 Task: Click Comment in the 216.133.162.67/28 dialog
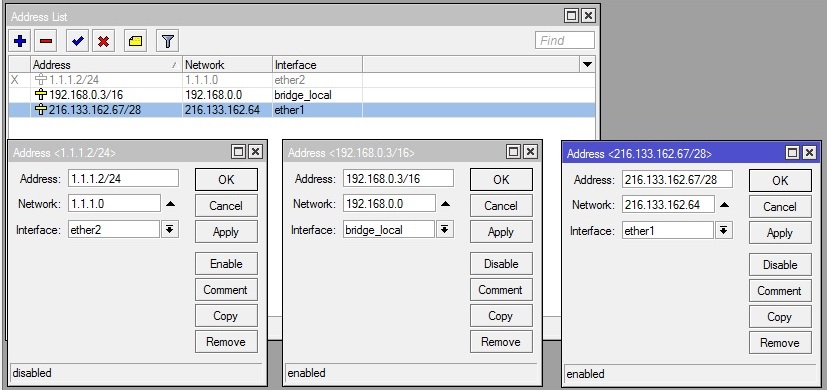[x=780, y=290]
